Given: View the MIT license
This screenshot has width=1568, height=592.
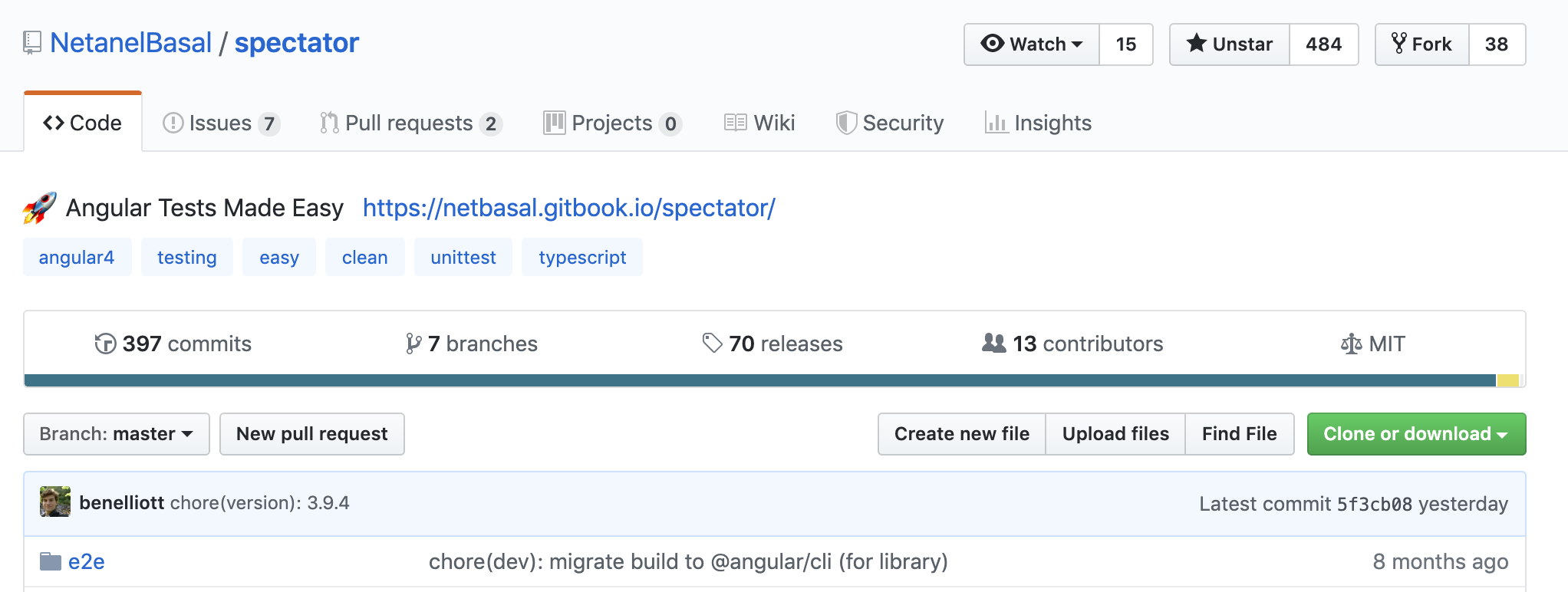Looking at the screenshot, I should point(1373,344).
